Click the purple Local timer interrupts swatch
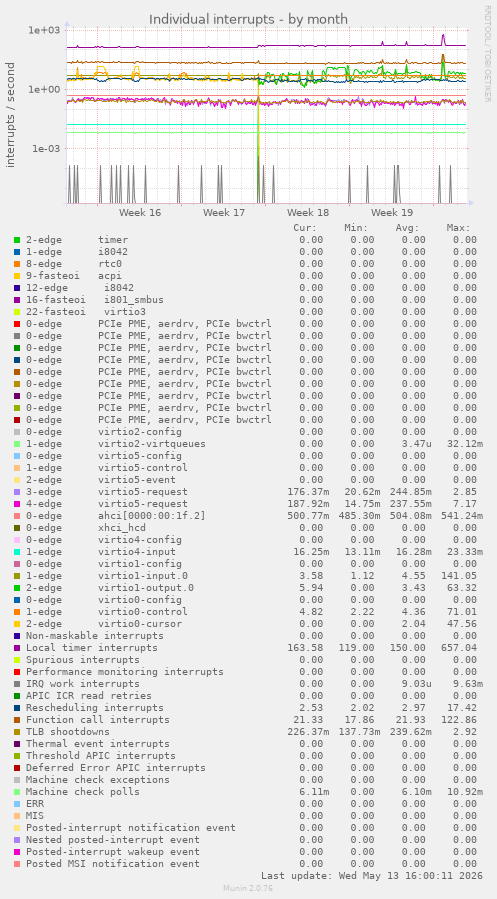Image resolution: width=497 pixels, height=899 pixels. pyautogui.click(x=17, y=648)
